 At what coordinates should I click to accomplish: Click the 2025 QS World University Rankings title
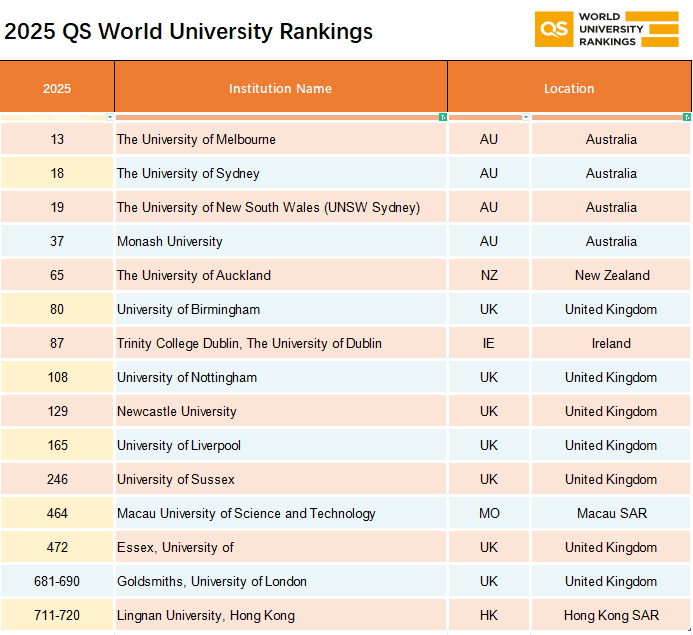pos(189,31)
